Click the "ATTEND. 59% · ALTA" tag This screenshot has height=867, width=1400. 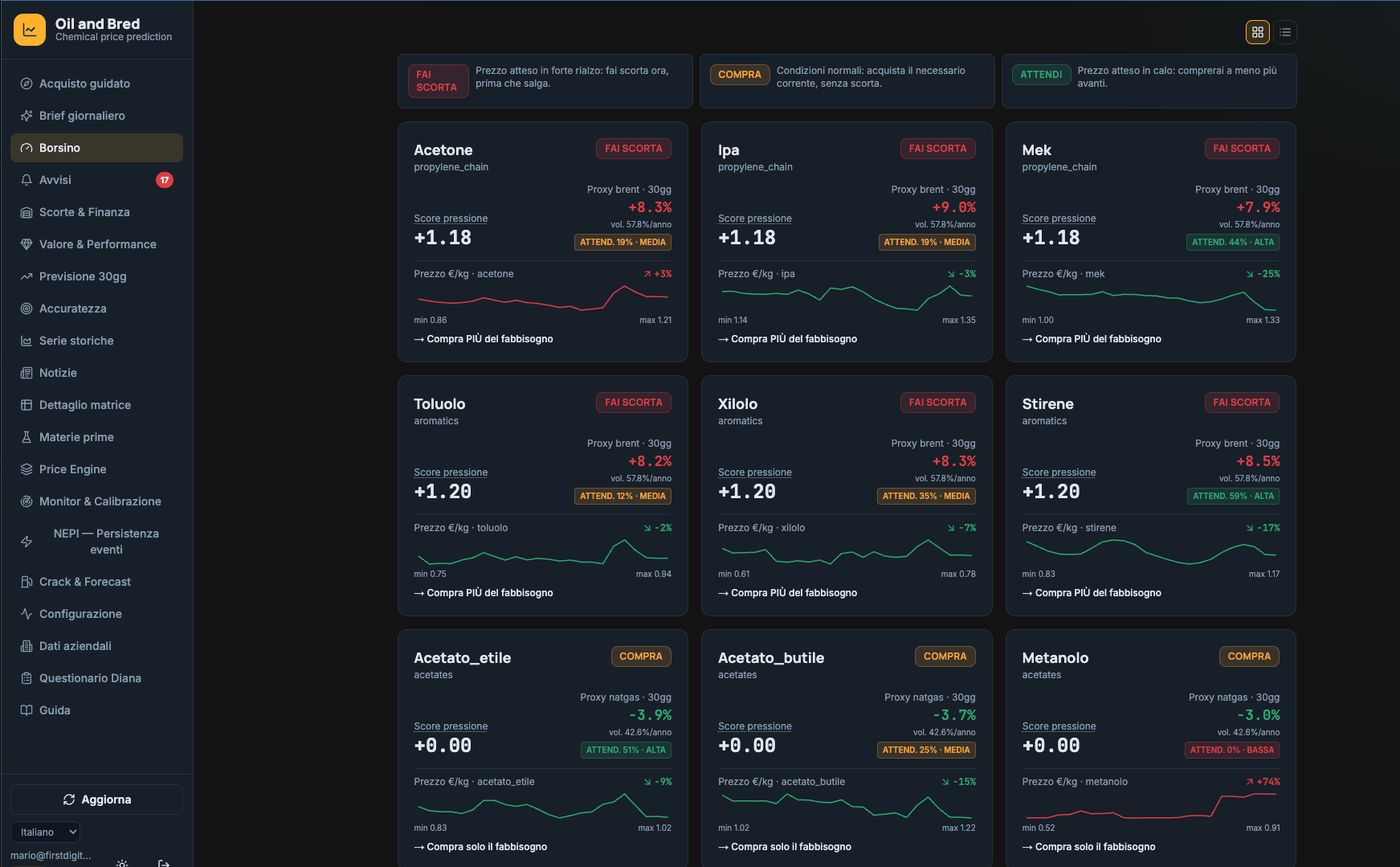pyautogui.click(x=1233, y=496)
